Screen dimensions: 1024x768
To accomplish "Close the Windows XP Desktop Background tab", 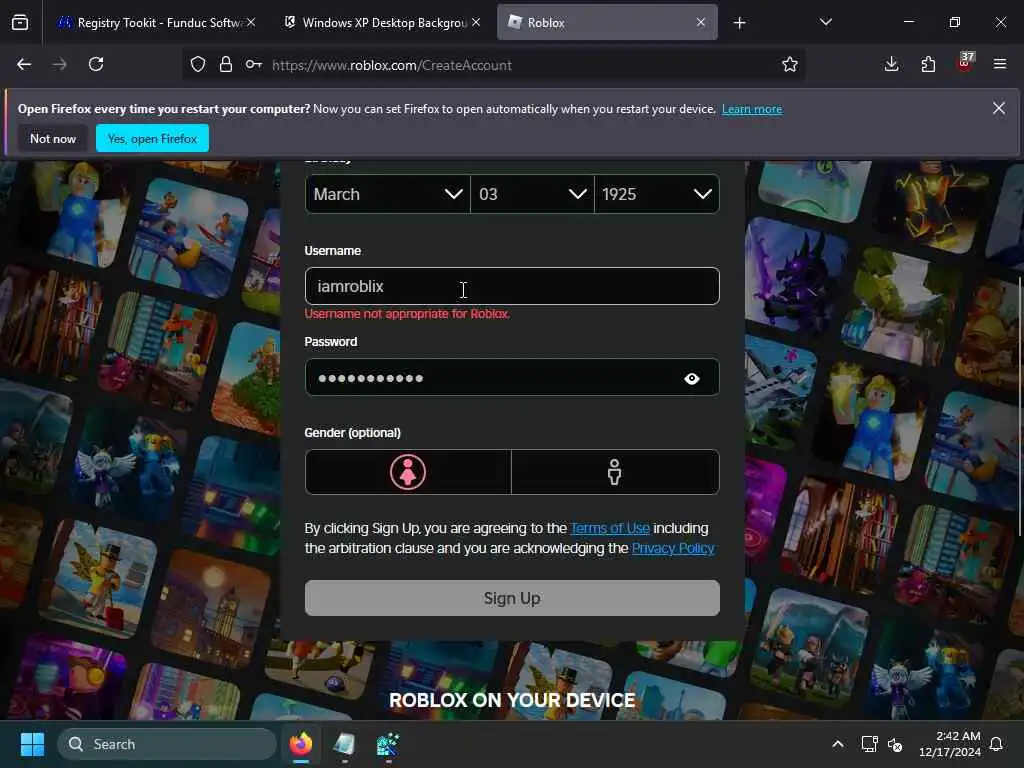I will click(477, 23).
